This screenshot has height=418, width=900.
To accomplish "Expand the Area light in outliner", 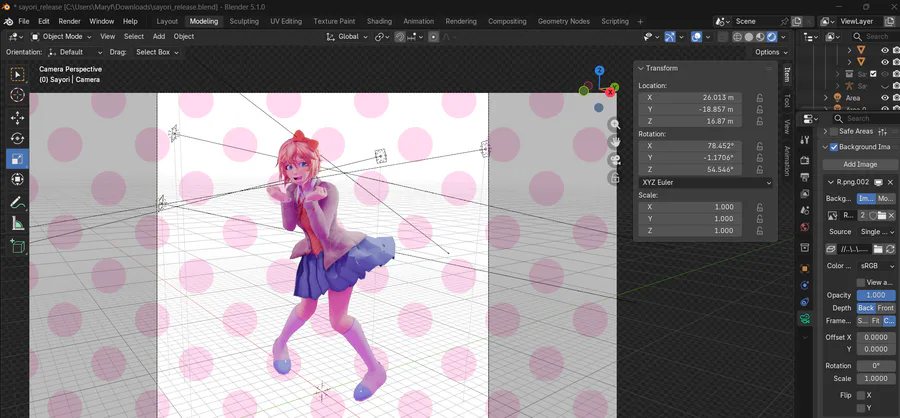I will [x=827, y=98].
